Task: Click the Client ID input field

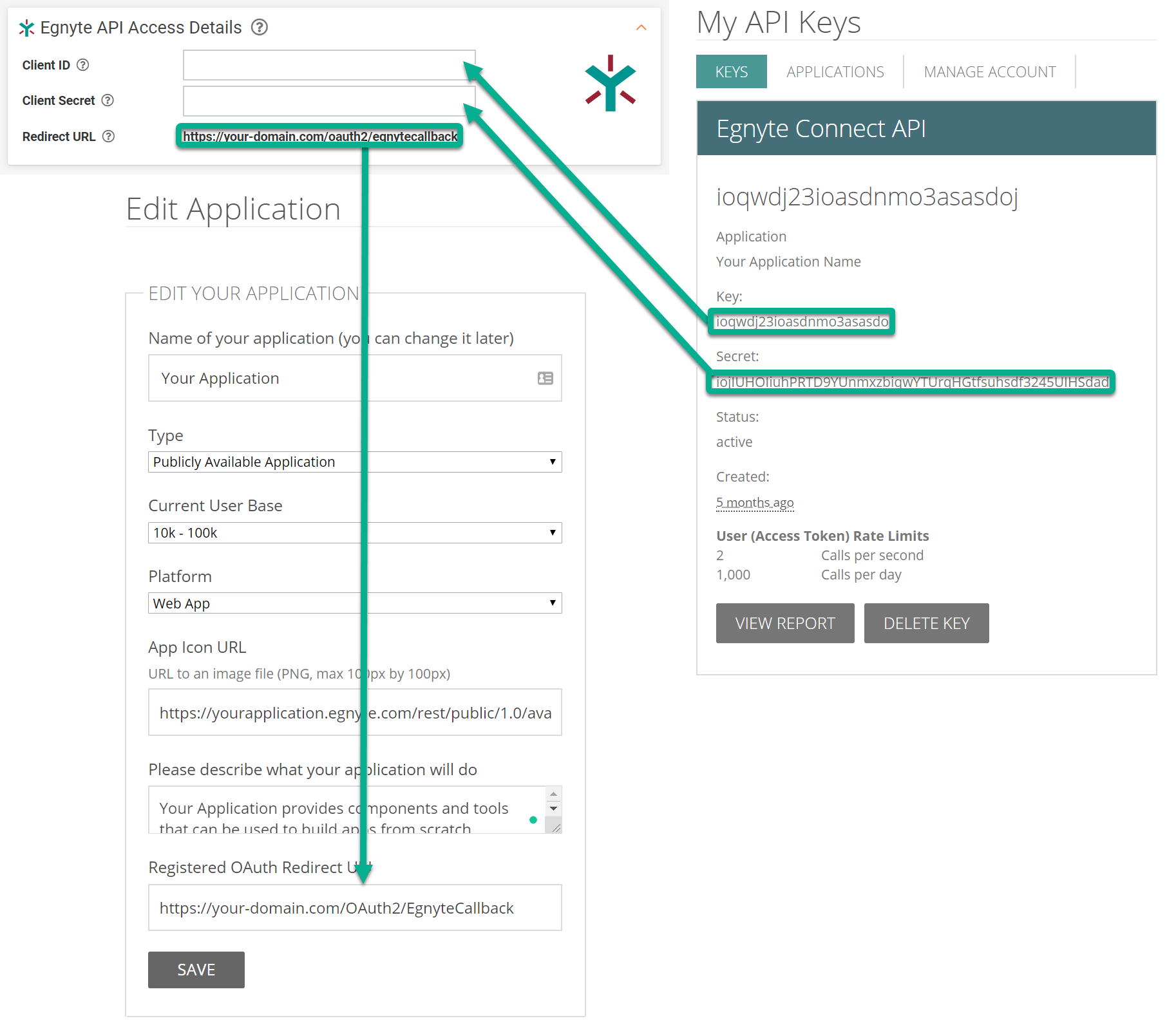Action: click(329, 64)
